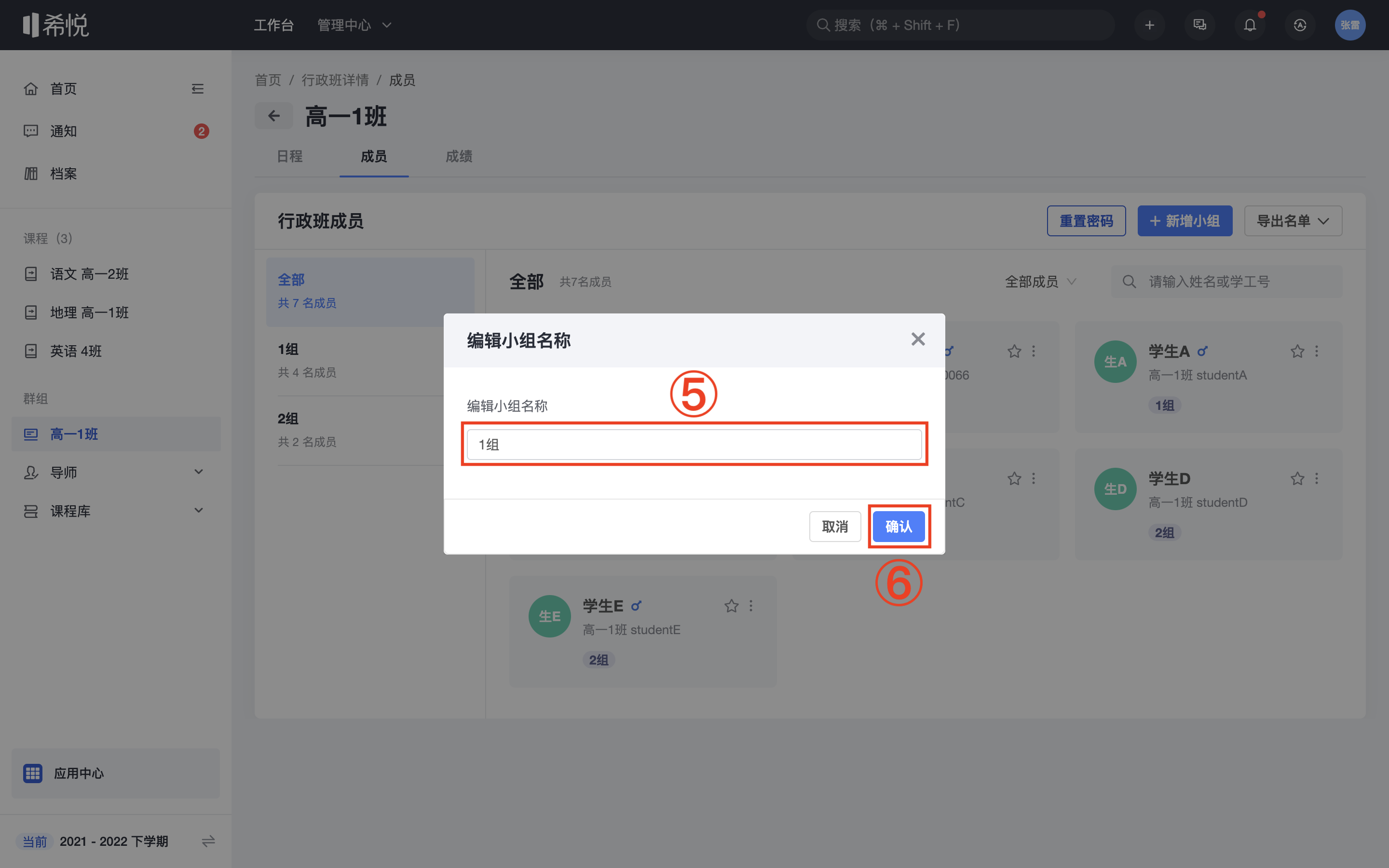1389x868 pixels.
Task: Open 通知 in sidebar
Action: click(115, 131)
